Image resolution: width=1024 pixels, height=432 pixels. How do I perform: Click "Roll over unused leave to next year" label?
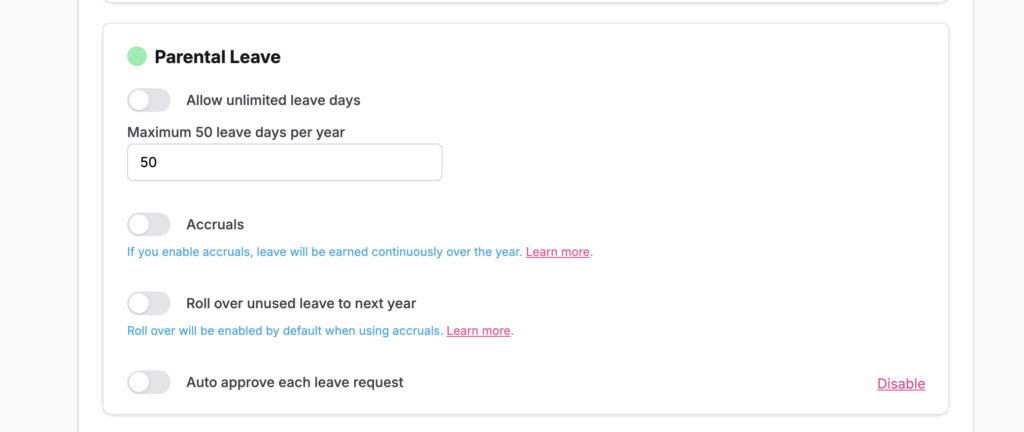pos(301,303)
